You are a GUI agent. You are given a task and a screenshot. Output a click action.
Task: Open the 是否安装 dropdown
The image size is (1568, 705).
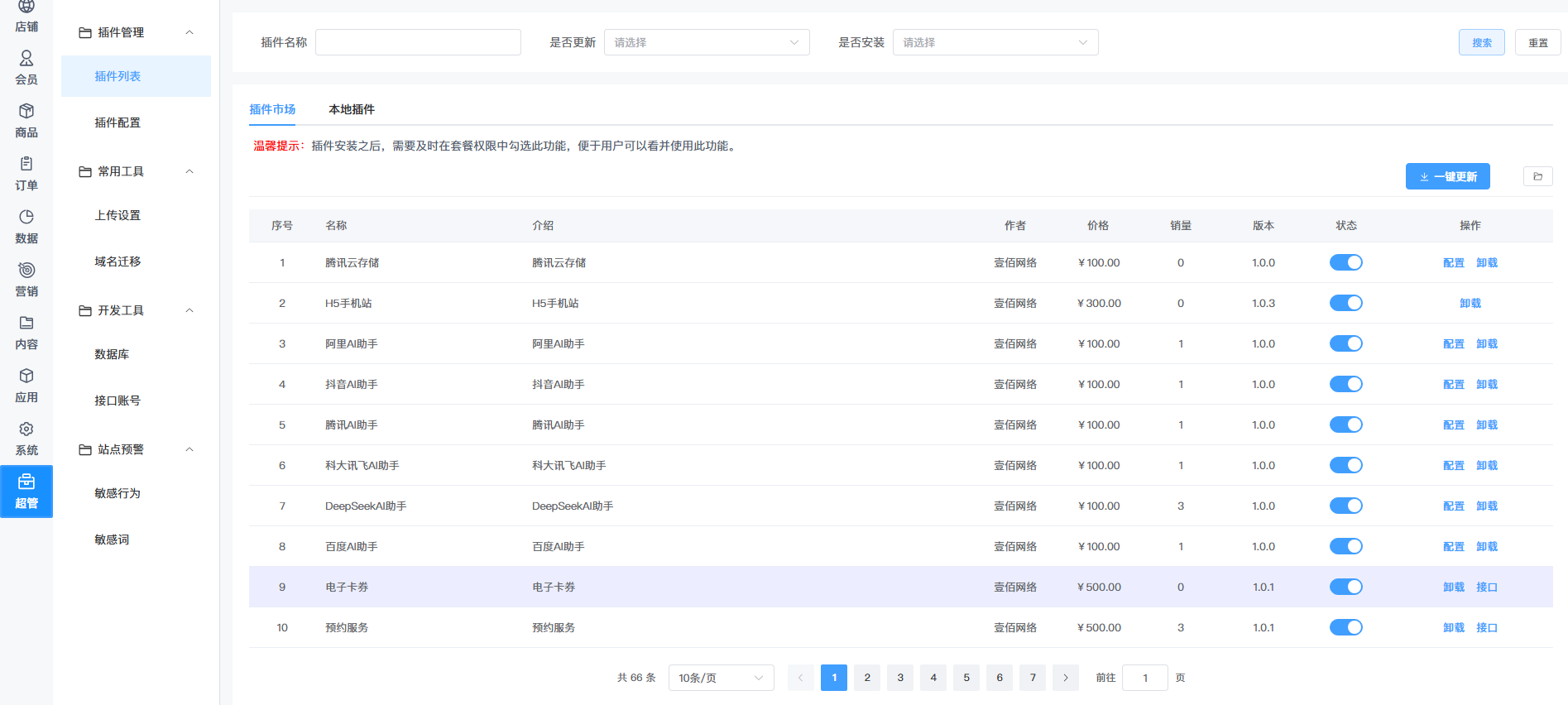[995, 42]
